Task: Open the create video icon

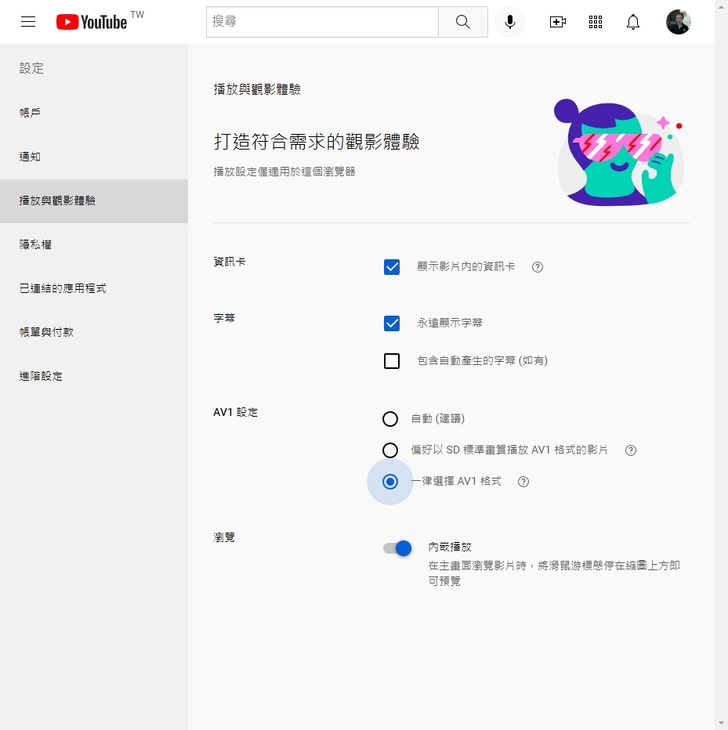Action: click(x=558, y=21)
